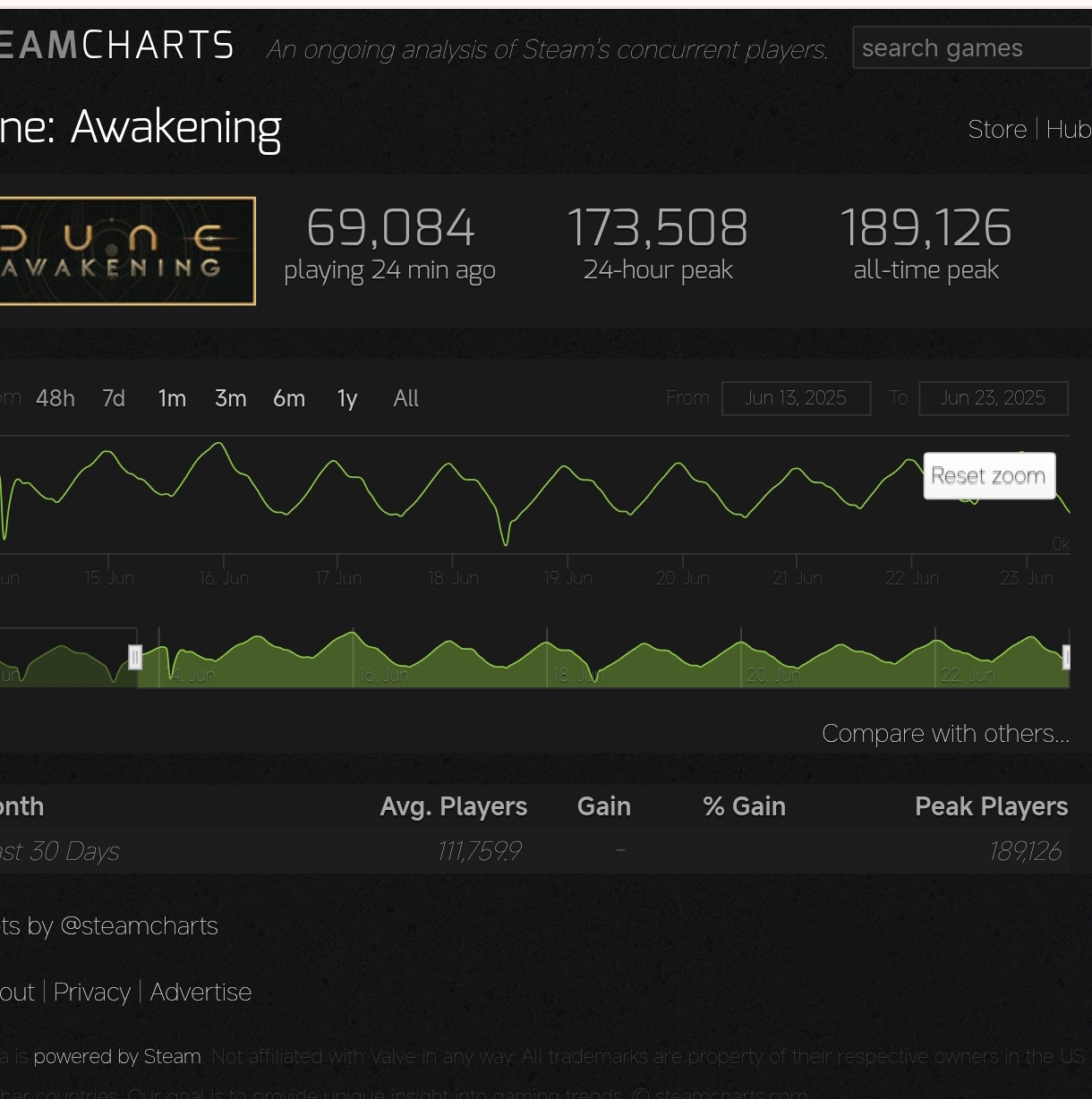Select the 6m zoom range
The width and height of the screenshot is (1092, 1099).
pyautogui.click(x=289, y=398)
